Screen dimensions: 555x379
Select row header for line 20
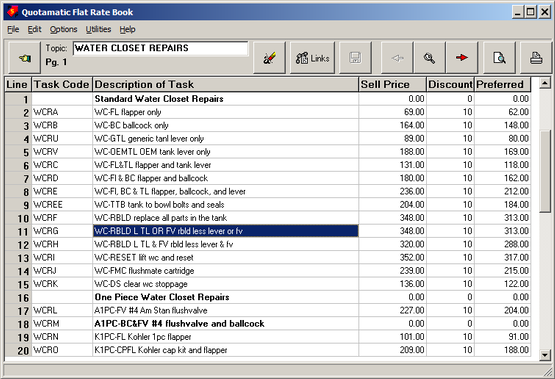pyautogui.click(x=18, y=350)
